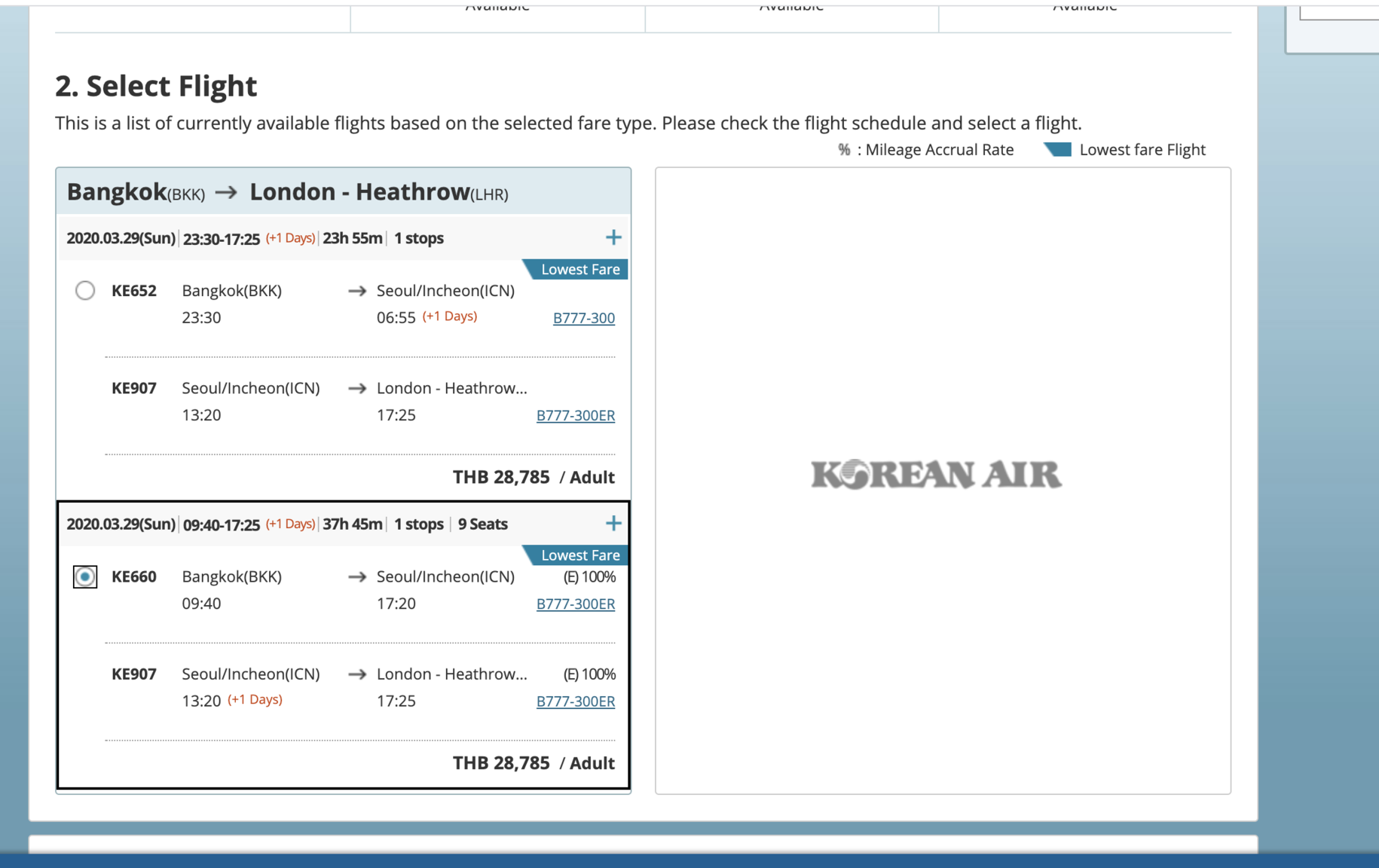
Task: Click the 23h 55m duration text
Action: (353, 238)
